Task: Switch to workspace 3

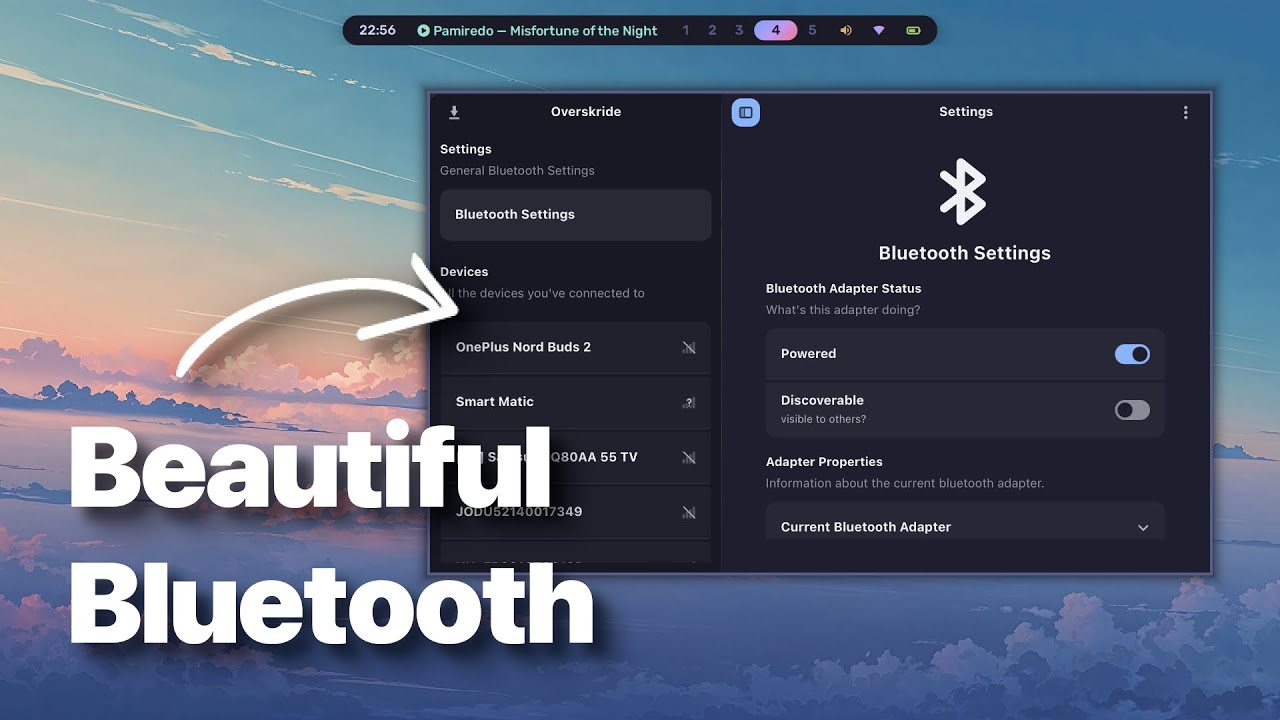Action: point(739,31)
